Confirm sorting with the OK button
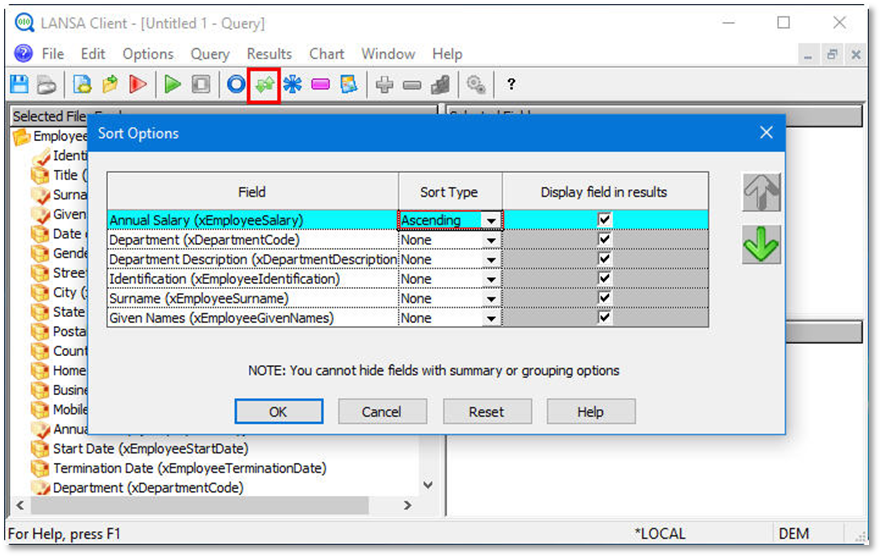Viewport: 881px width, 557px height. pos(279,411)
